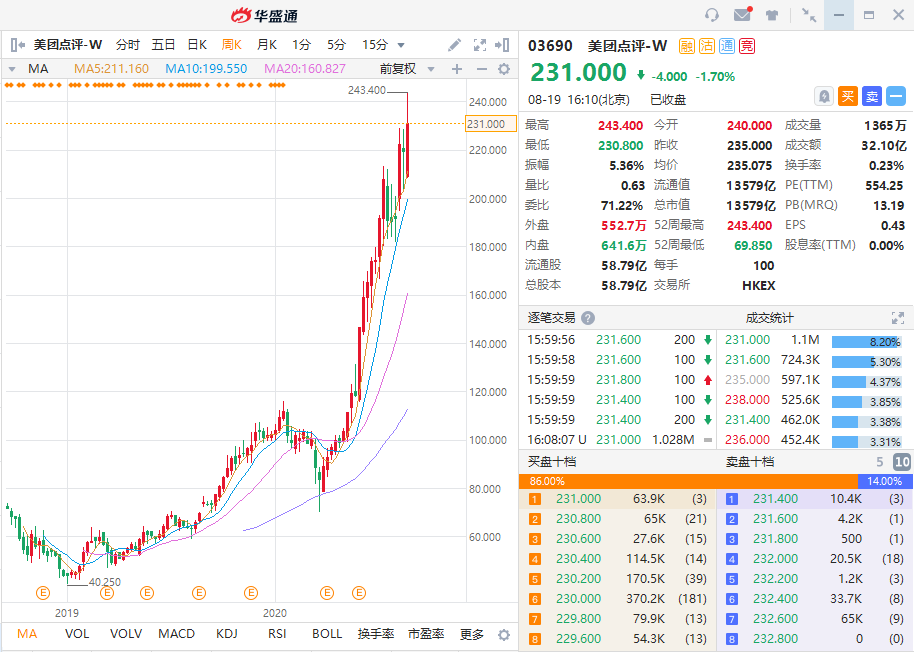914x652 pixels.
Task: Click the 融 margin badge
Action: pyautogui.click(x=687, y=46)
